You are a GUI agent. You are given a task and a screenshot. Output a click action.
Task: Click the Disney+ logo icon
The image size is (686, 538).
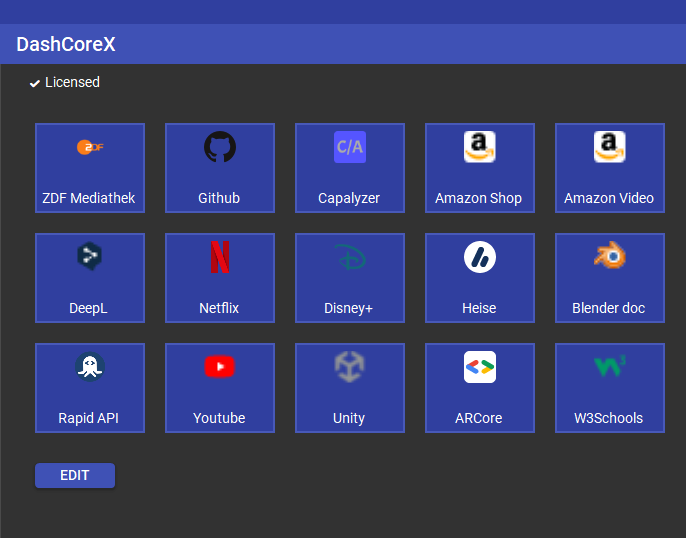click(x=350, y=257)
